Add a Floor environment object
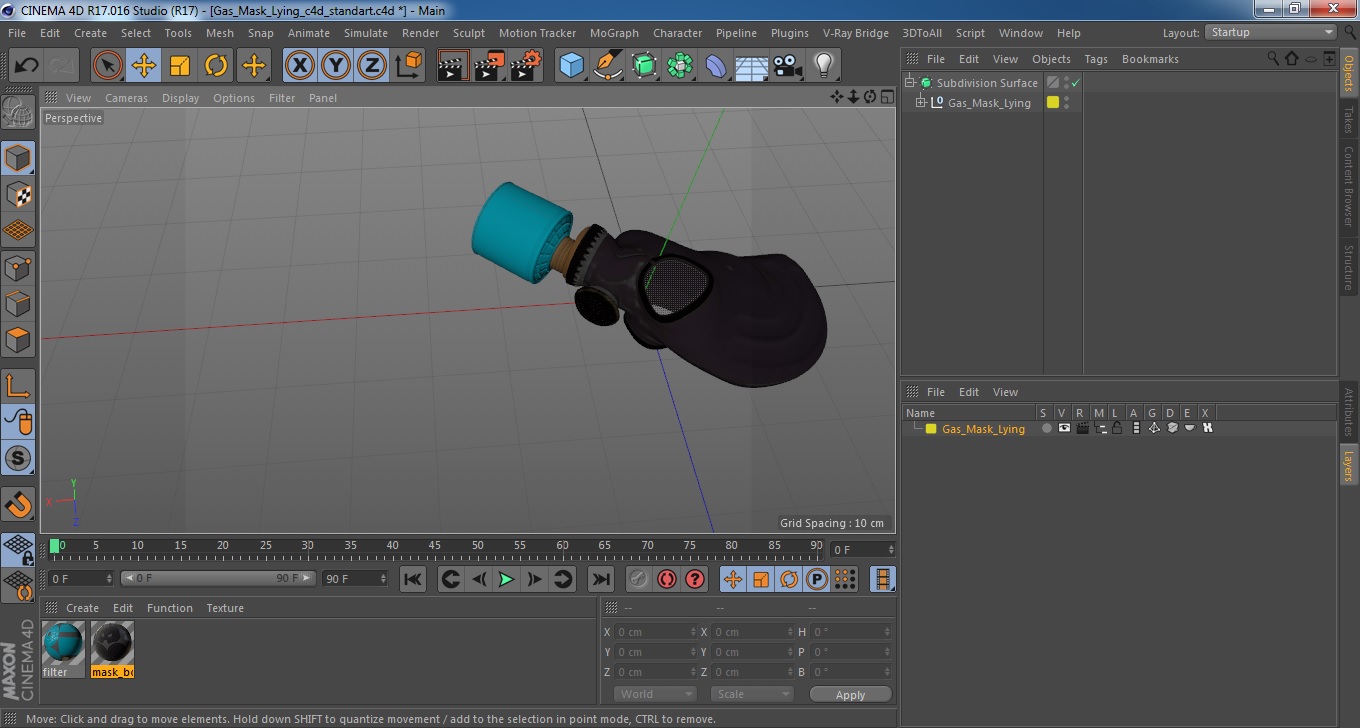Screen dimensions: 1360x728 pos(751,66)
